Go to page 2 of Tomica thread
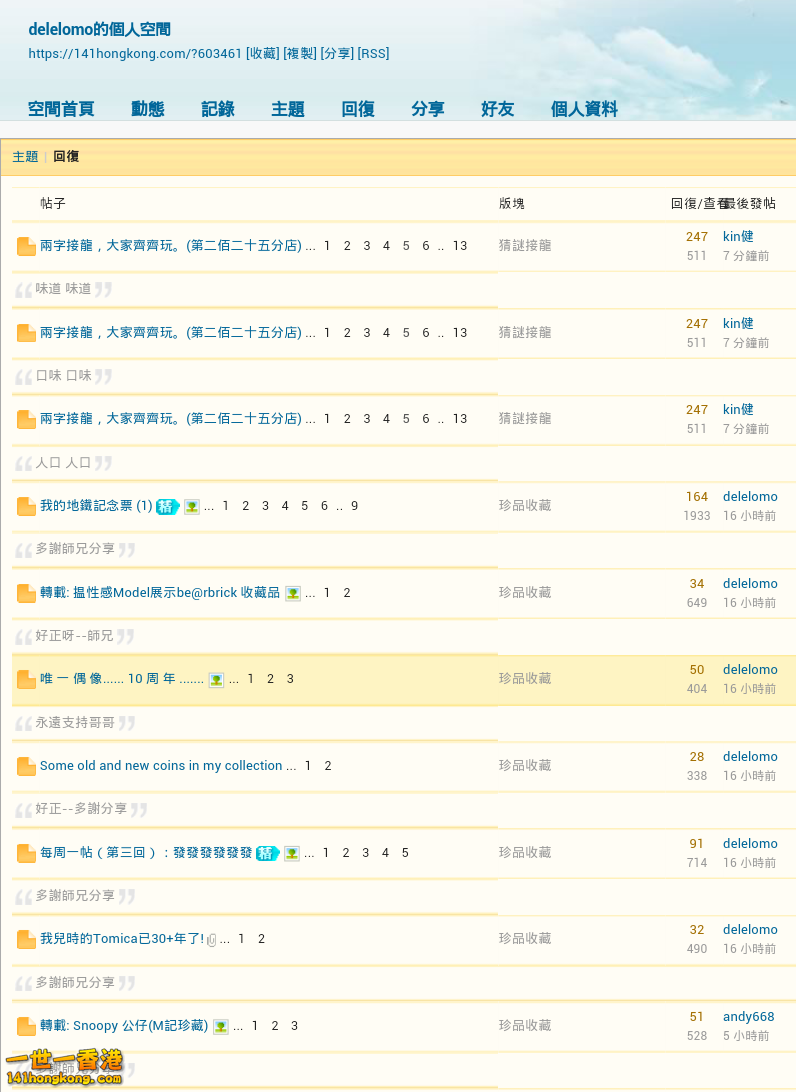 point(261,939)
